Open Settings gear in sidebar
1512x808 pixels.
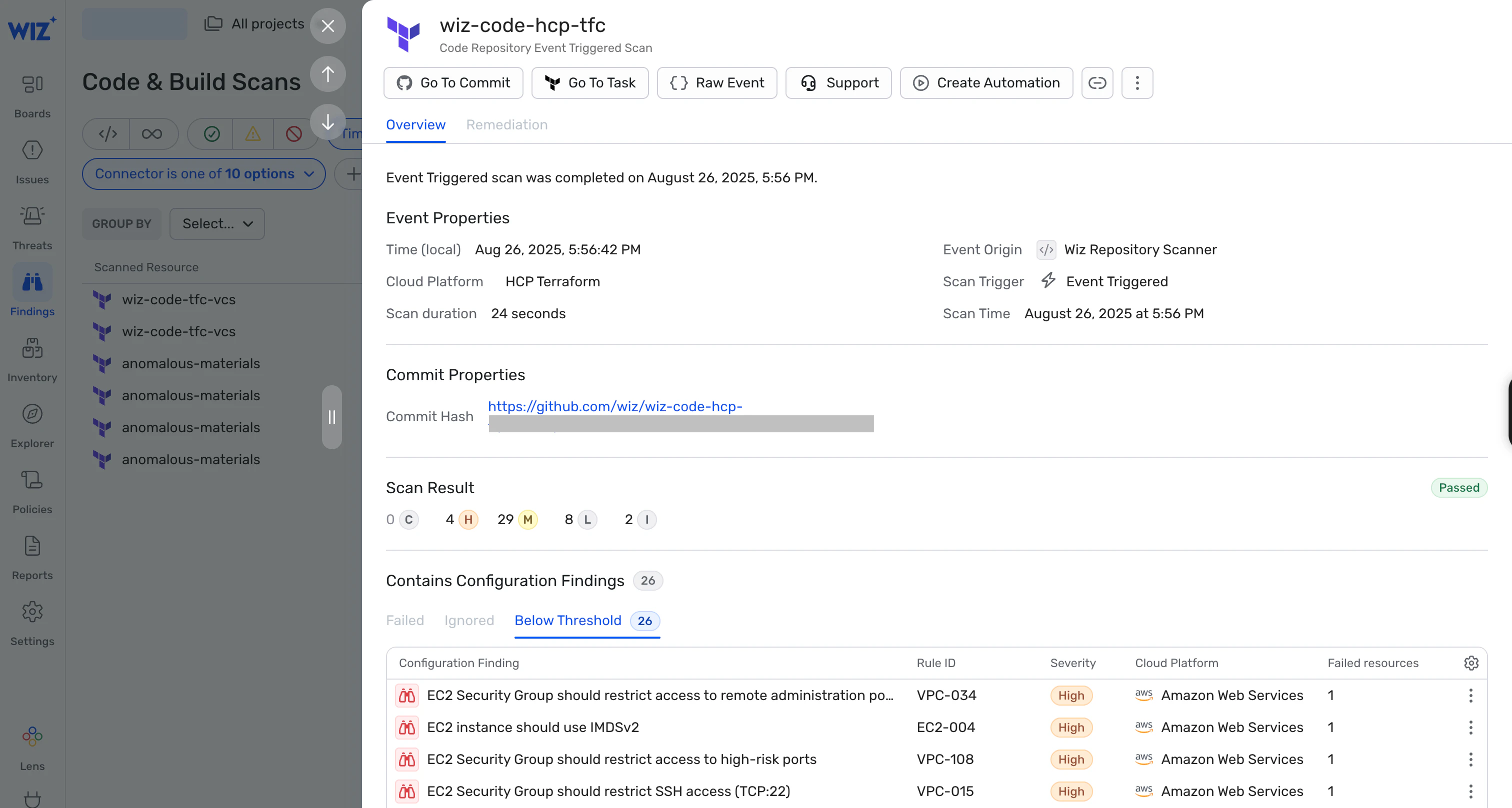[x=32, y=624]
